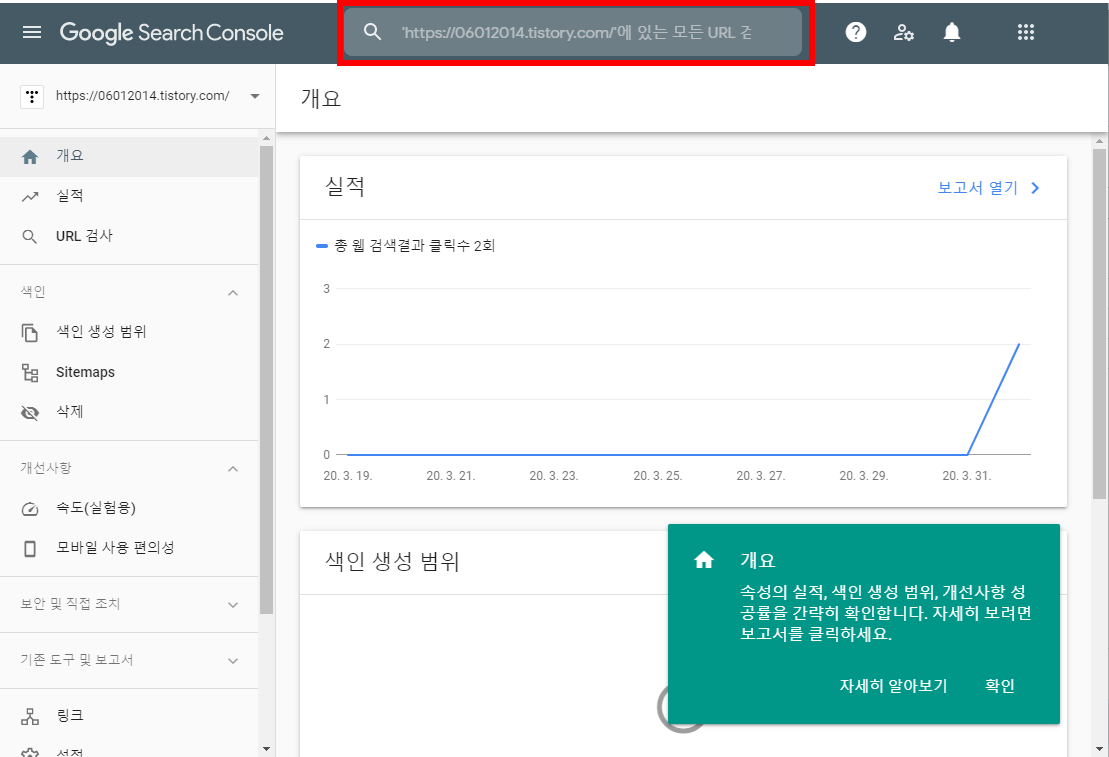
Task: Click the crossed-eye icon beside 삭제
Action: pyautogui.click(x=30, y=412)
